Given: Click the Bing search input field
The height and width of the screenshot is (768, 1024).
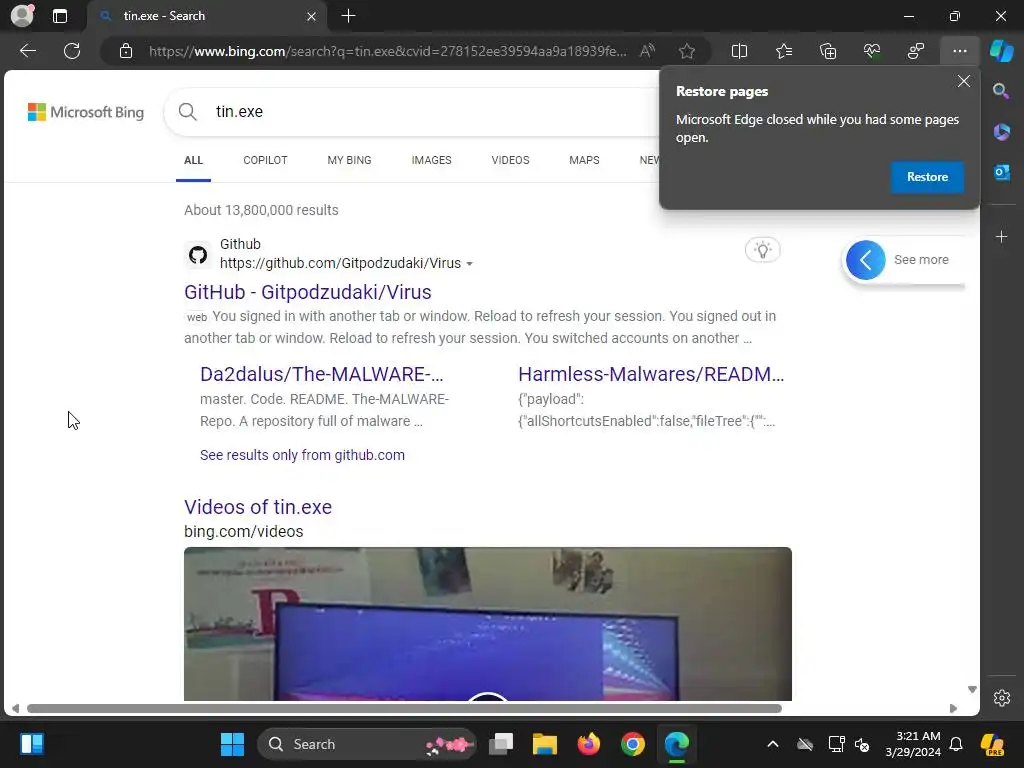Looking at the screenshot, I should 431,112.
